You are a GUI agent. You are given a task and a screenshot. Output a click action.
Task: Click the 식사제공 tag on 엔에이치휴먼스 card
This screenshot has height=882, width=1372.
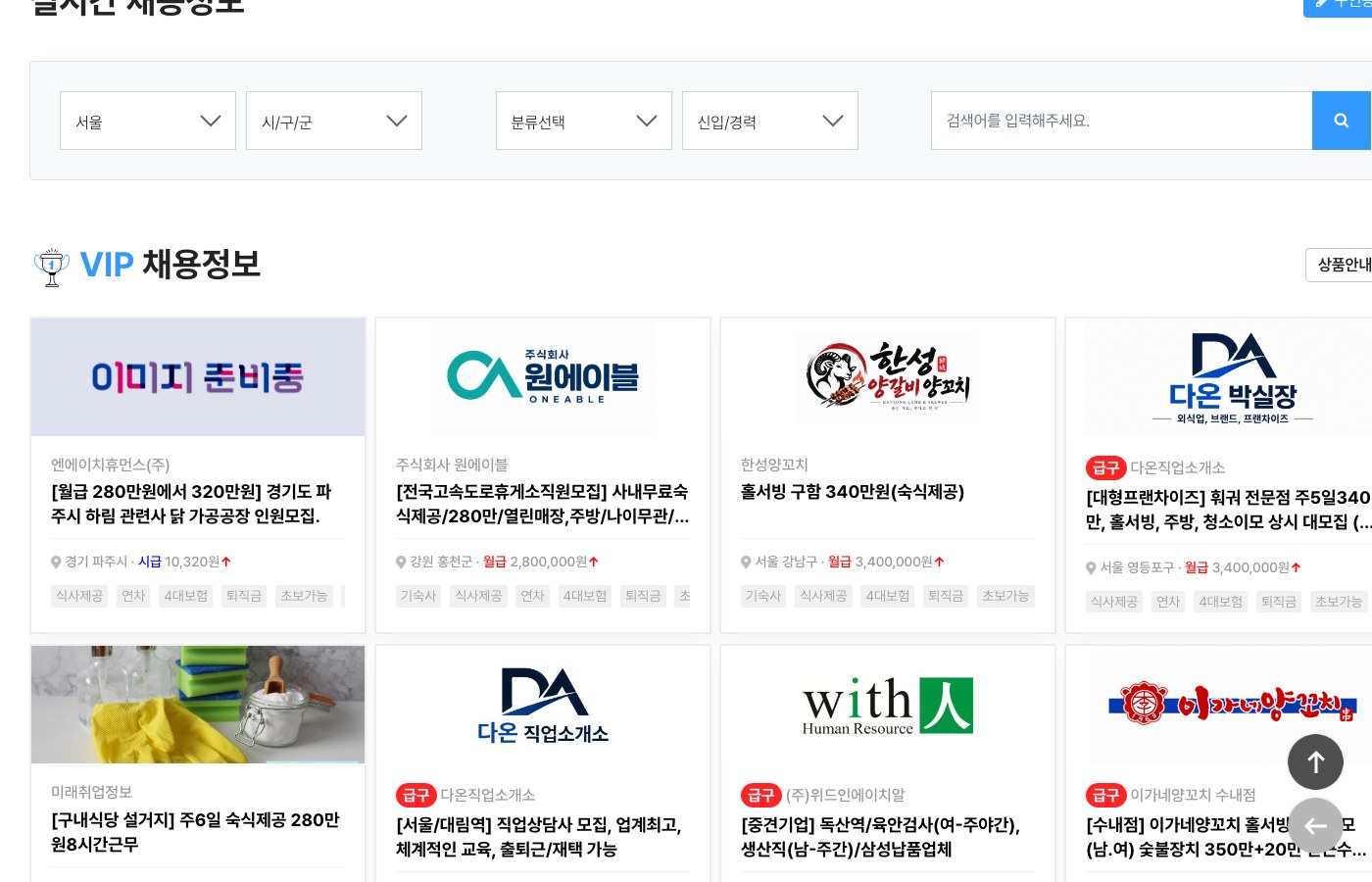(79, 596)
